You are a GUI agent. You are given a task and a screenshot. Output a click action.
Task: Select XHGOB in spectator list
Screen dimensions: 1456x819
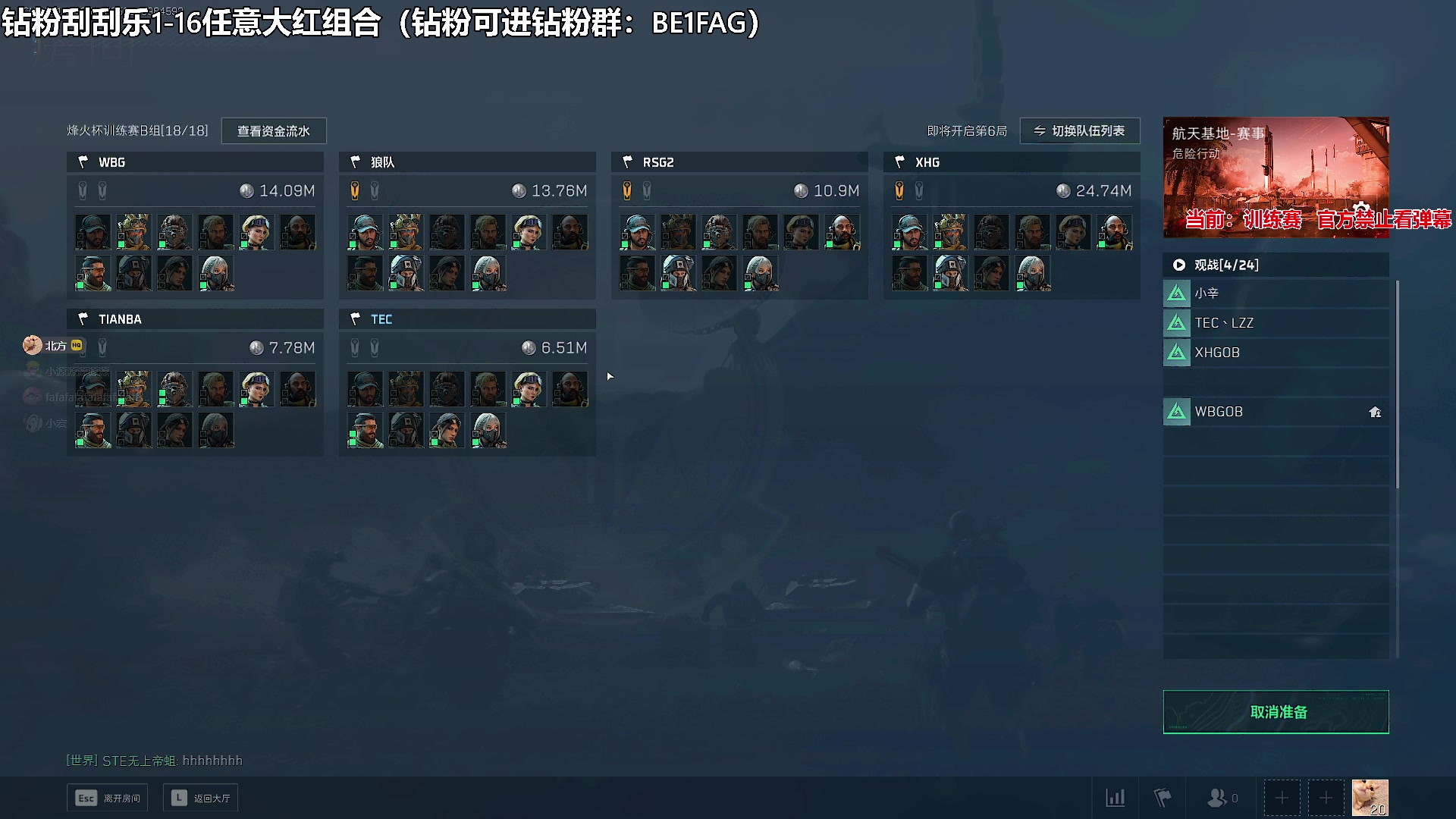[x=1276, y=353]
